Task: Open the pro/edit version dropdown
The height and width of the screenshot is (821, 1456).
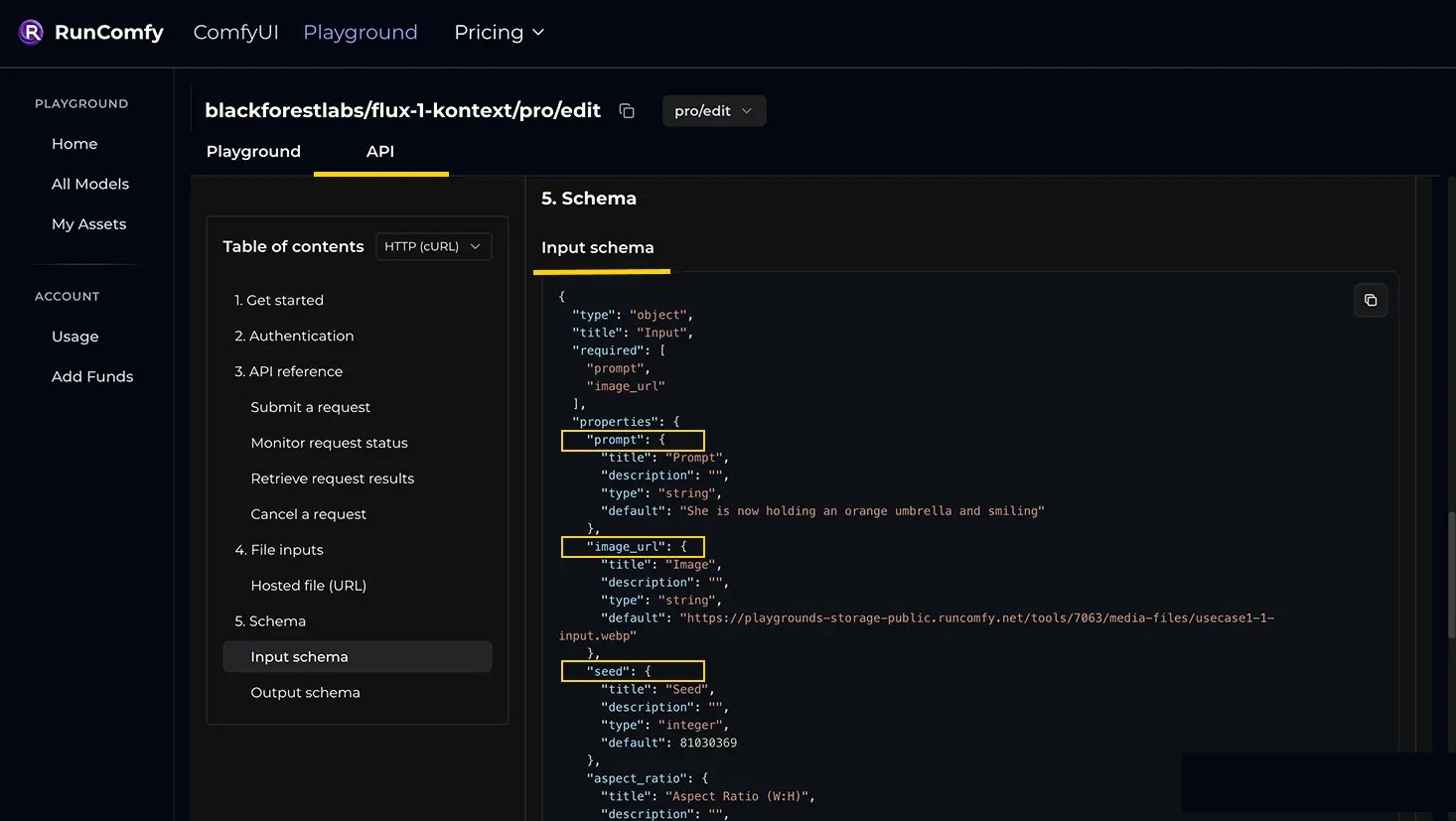Action: (713, 110)
